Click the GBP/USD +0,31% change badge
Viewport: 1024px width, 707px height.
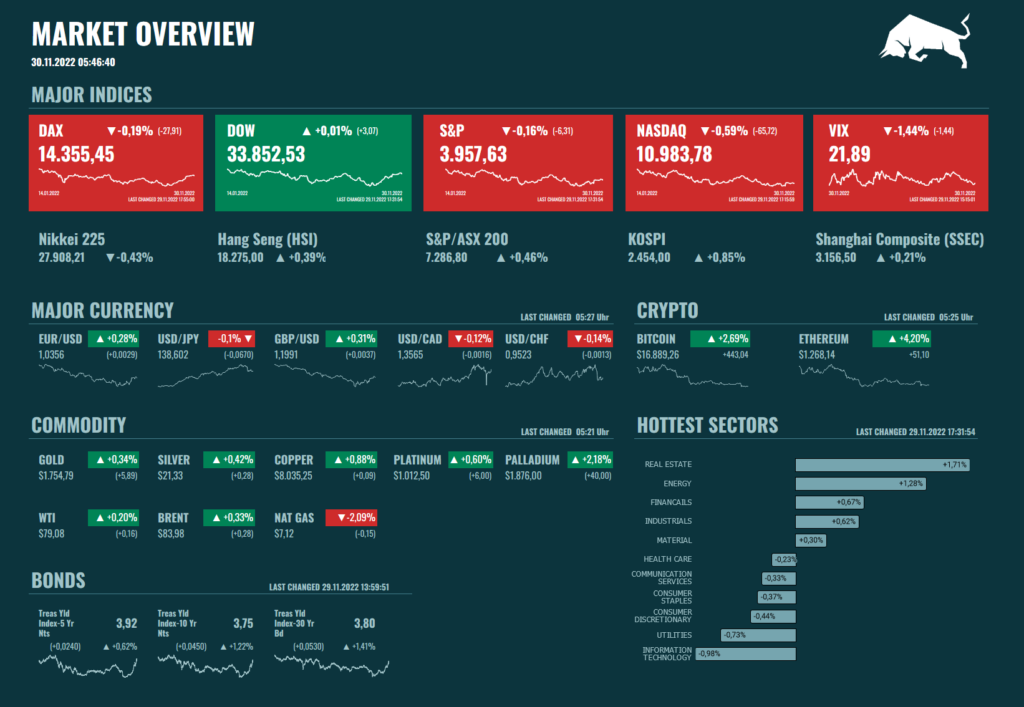coord(351,339)
